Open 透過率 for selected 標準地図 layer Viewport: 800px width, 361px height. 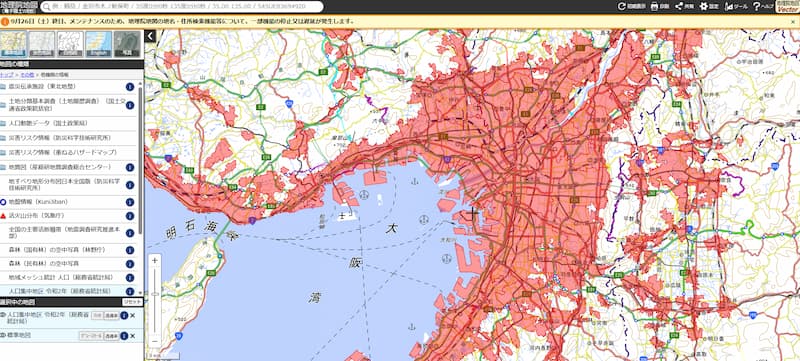[111, 336]
